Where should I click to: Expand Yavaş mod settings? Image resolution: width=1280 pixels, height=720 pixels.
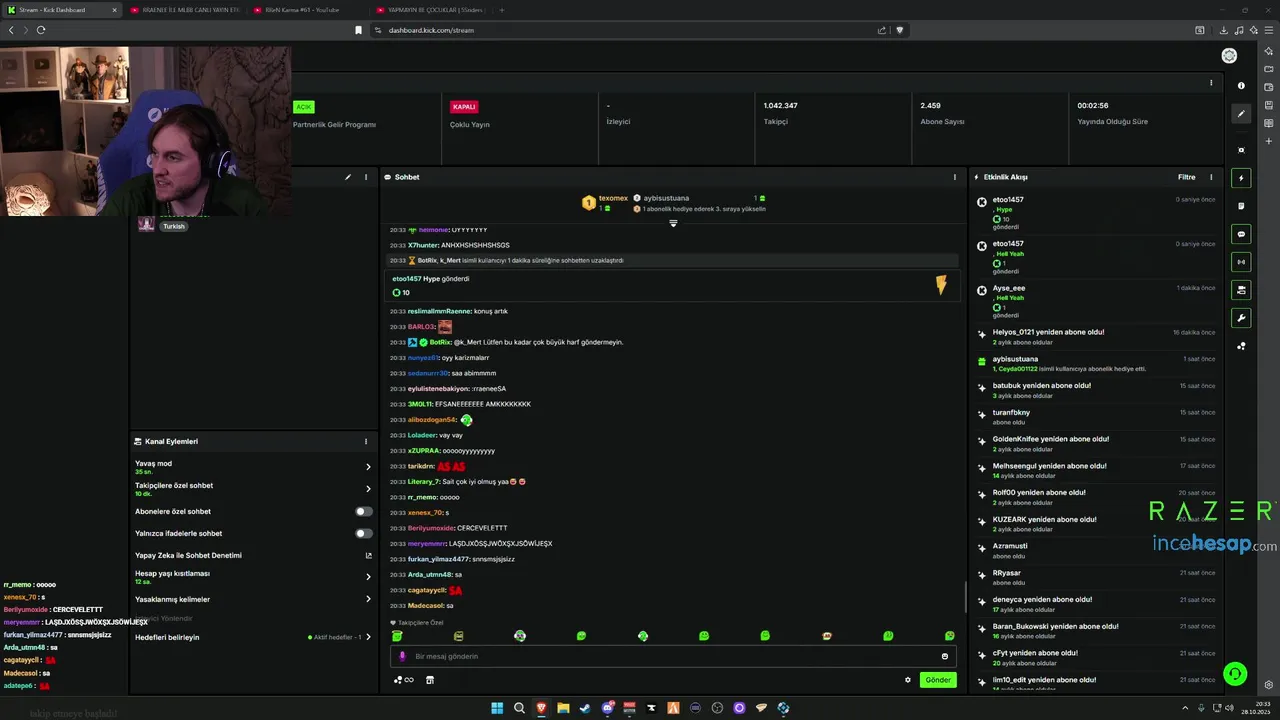click(x=252, y=467)
